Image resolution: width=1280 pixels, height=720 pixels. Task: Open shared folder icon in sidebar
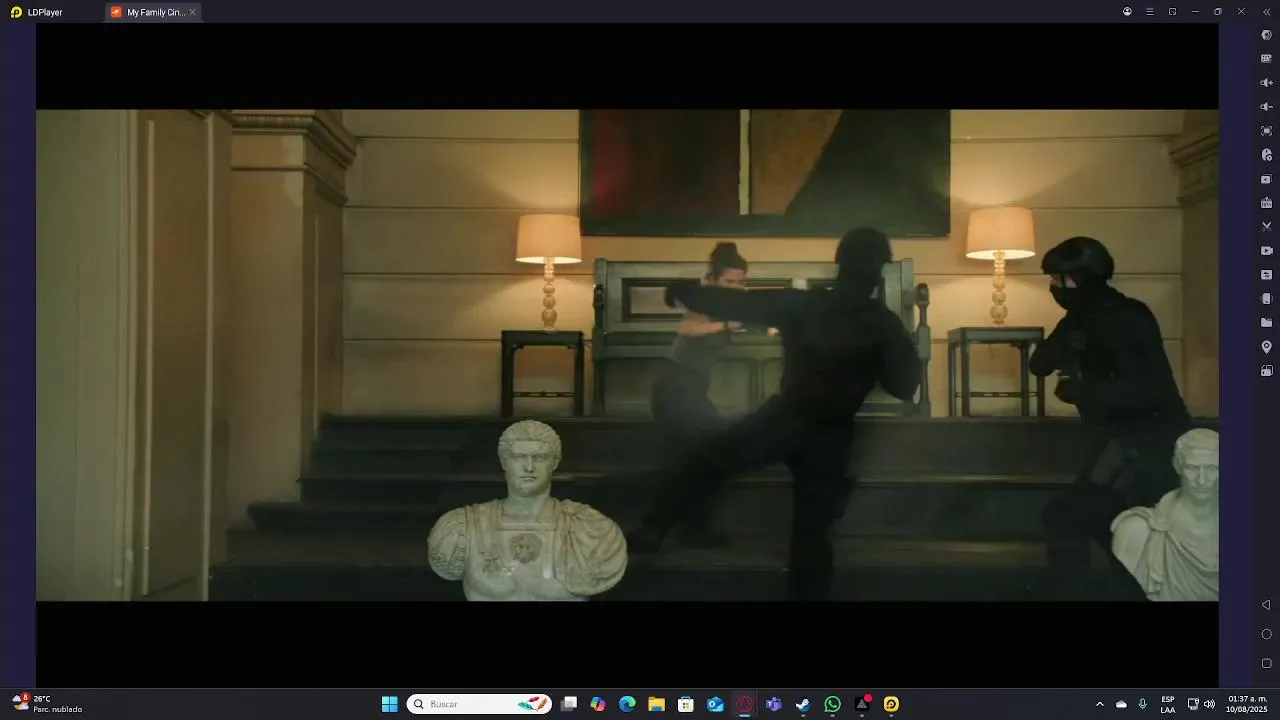pos(1266,323)
